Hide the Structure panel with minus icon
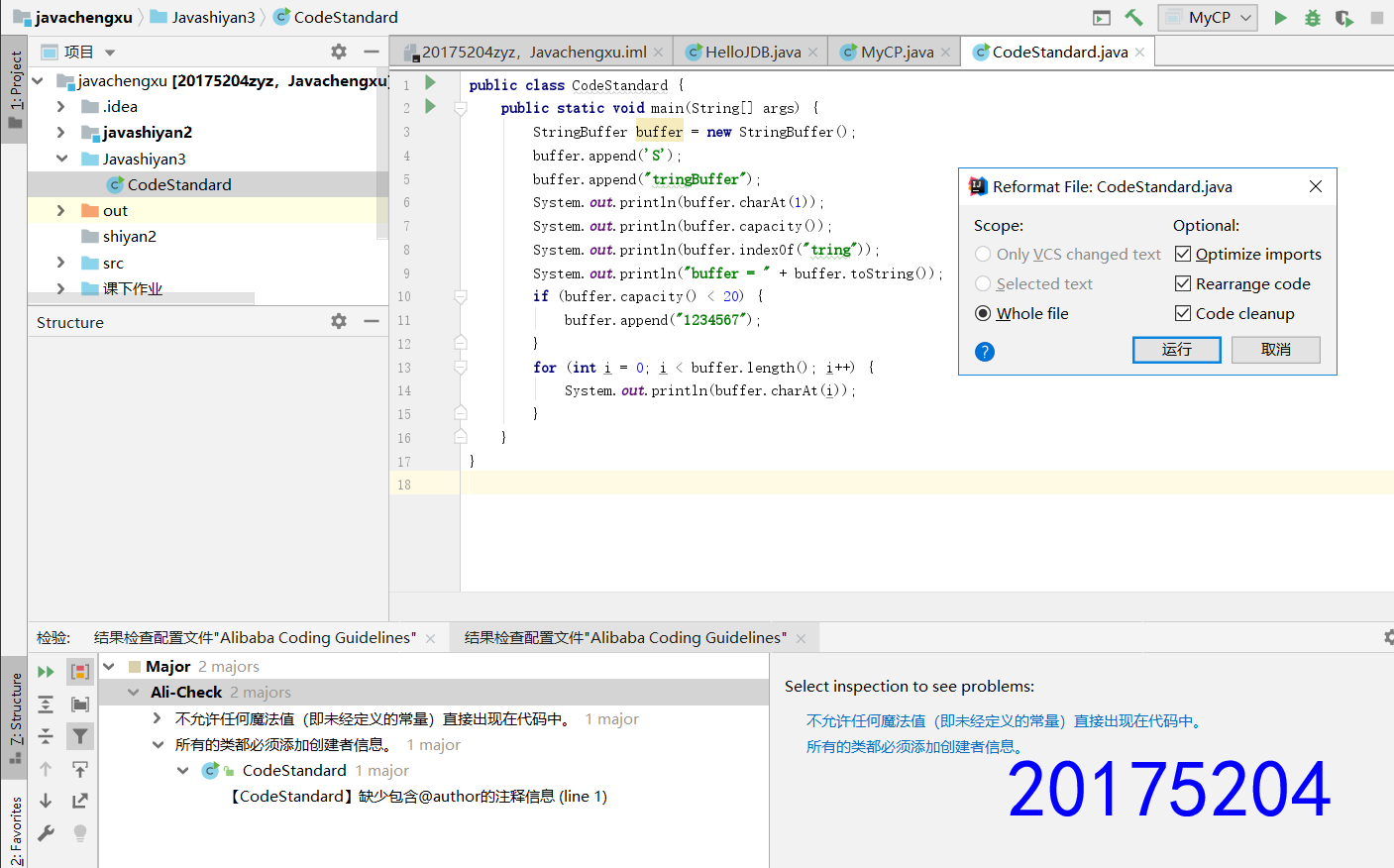Screen dimensions: 1394x868 (x=372, y=321)
